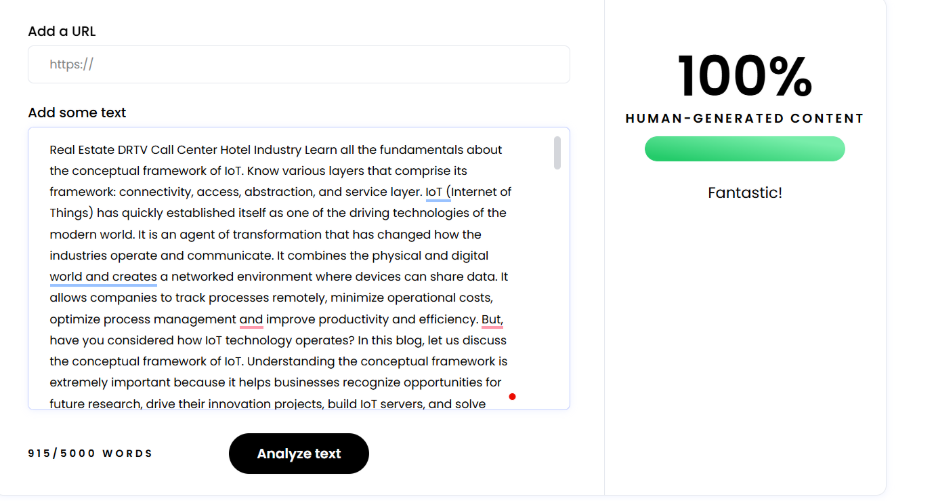
Task: Click the red grammar indicator dot
Action: 512,397
